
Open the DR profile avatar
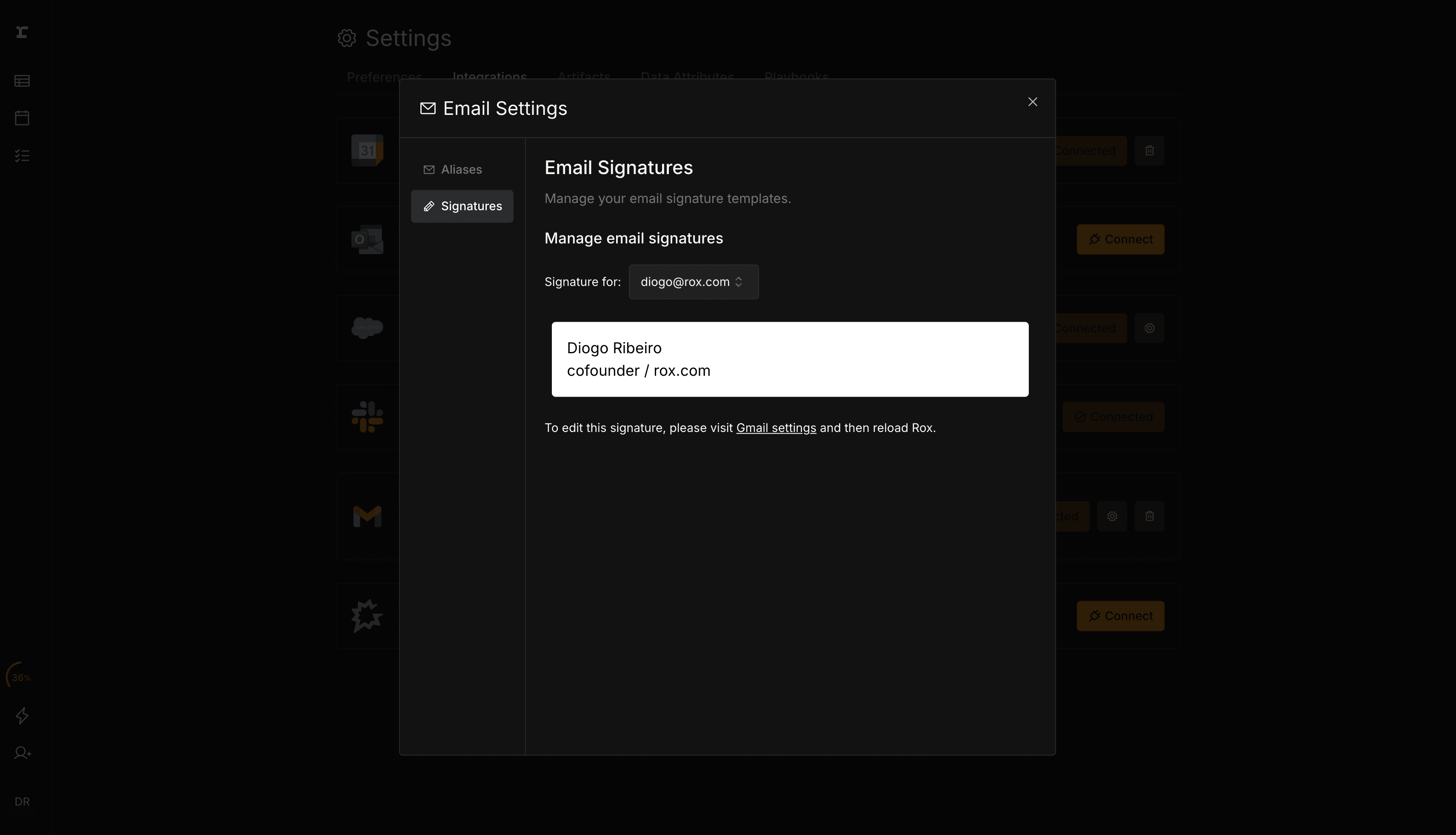click(x=22, y=801)
